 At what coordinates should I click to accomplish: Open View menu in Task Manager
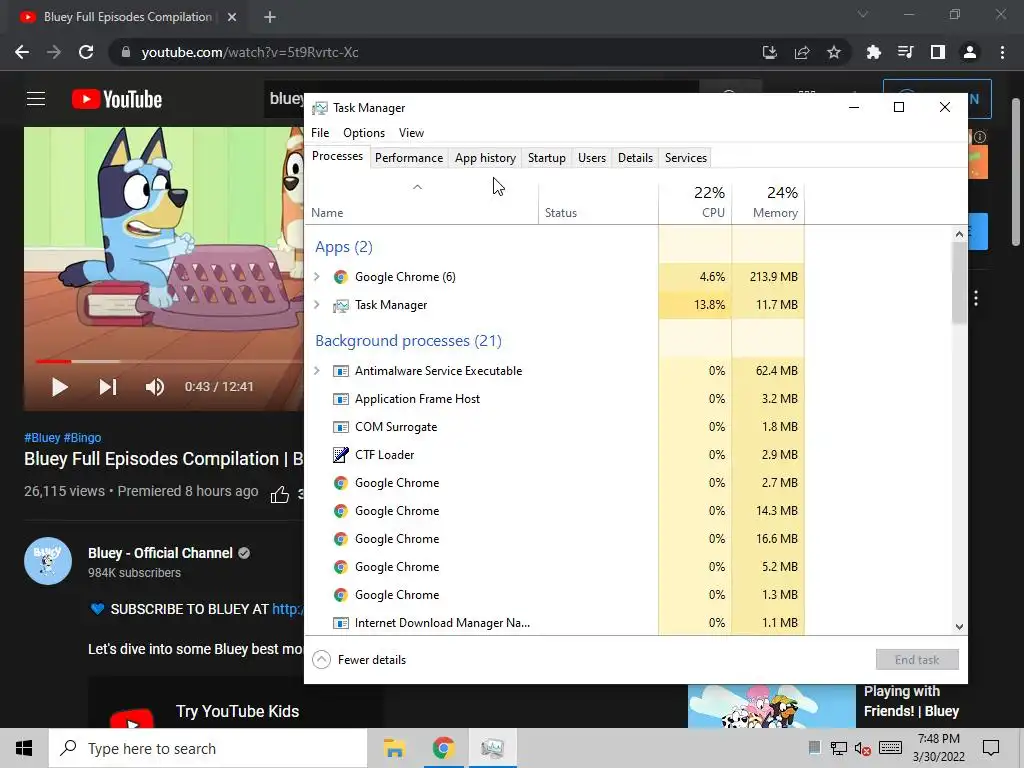pyautogui.click(x=411, y=133)
